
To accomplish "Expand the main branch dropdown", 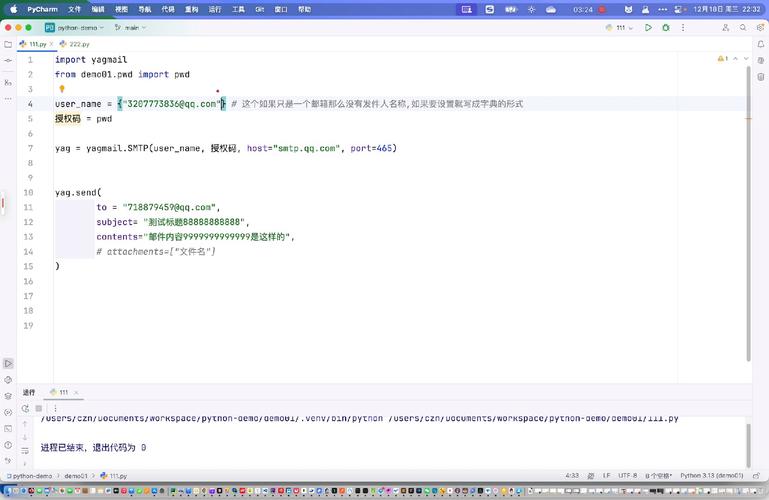I will (x=130, y=28).
